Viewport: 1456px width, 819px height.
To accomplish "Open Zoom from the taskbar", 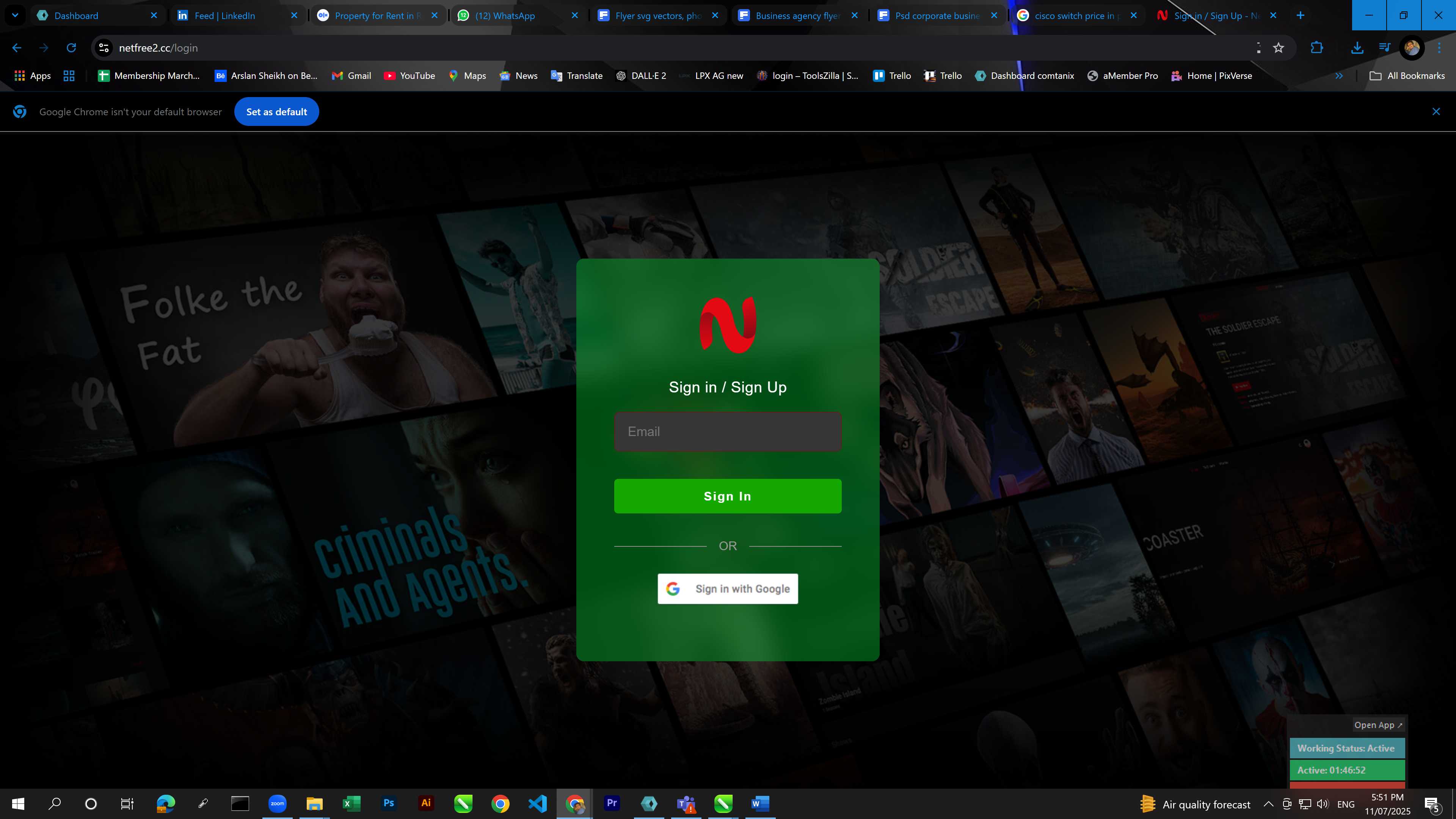I will (x=278, y=803).
